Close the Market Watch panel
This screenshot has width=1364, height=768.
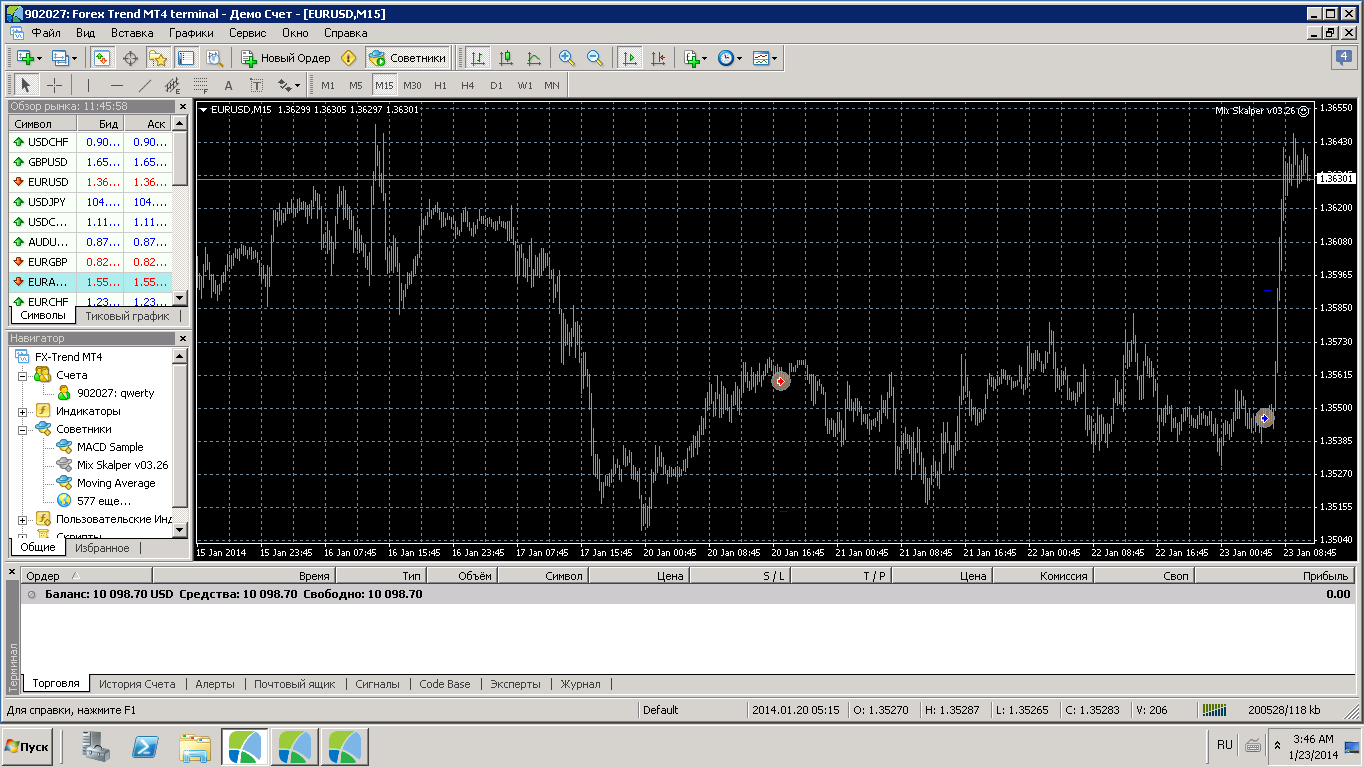pos(182,106)
